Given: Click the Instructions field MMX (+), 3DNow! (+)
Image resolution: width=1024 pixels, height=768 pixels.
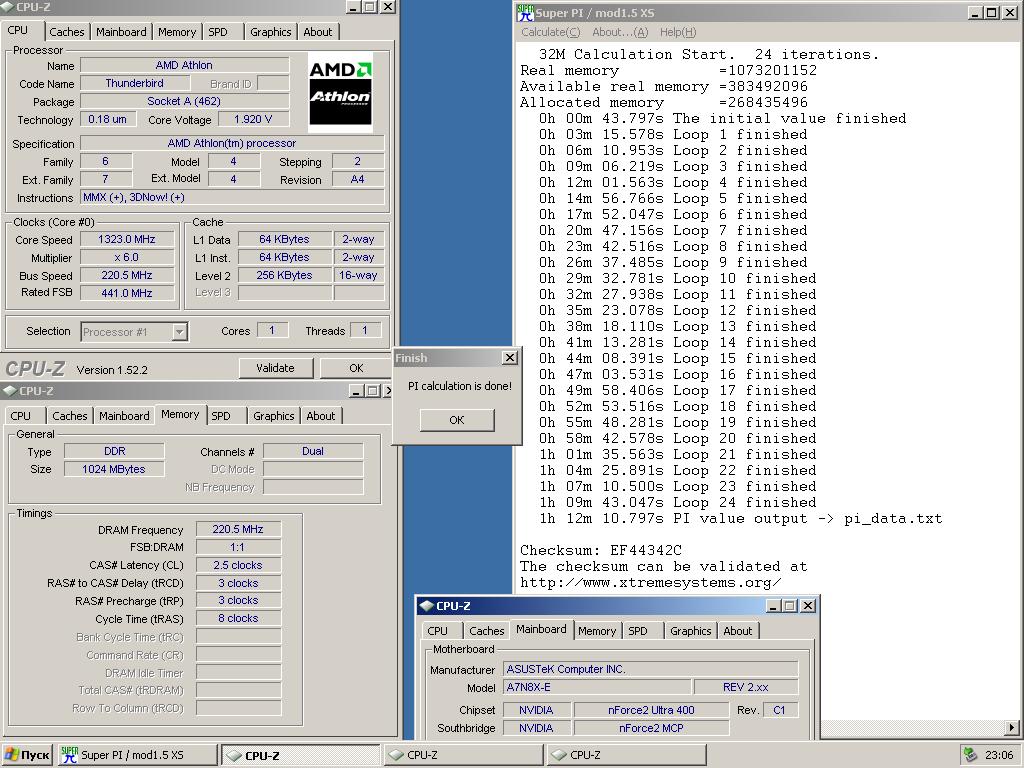Looking at the screenshot, I should pyautogui.click(x=232, y=197).
